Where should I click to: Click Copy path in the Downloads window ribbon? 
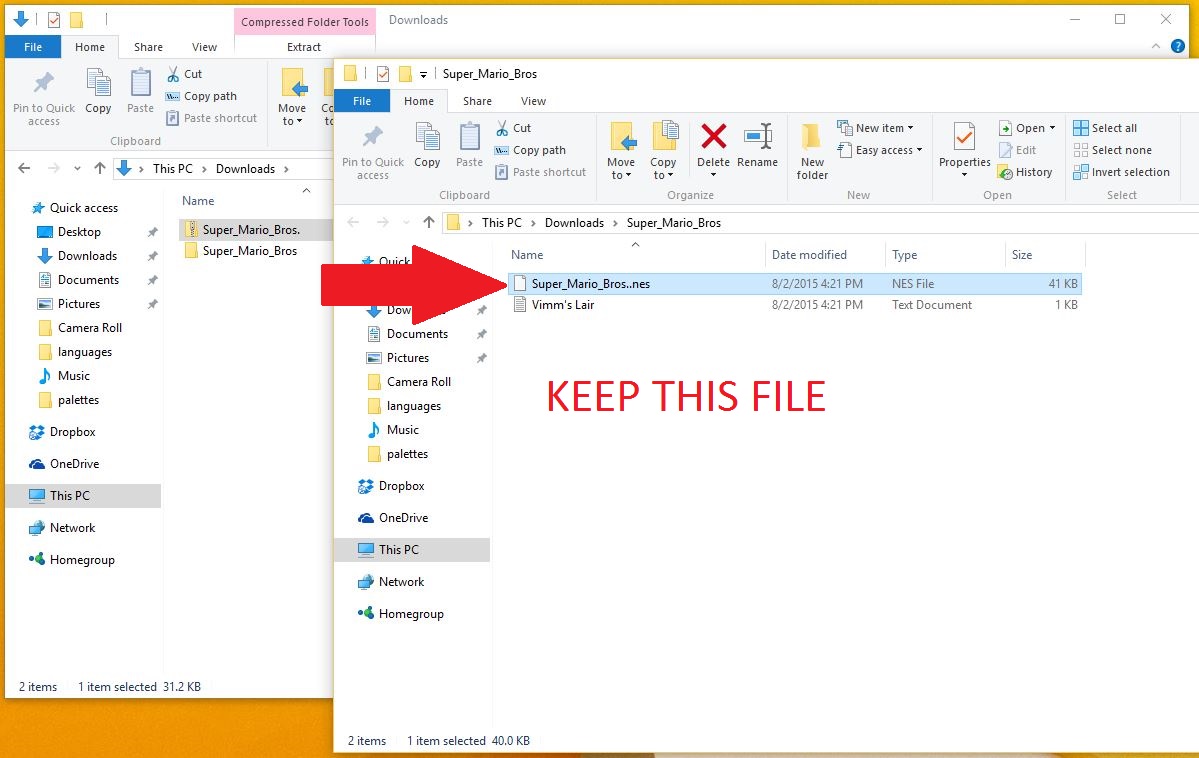(x=202, y=96)
